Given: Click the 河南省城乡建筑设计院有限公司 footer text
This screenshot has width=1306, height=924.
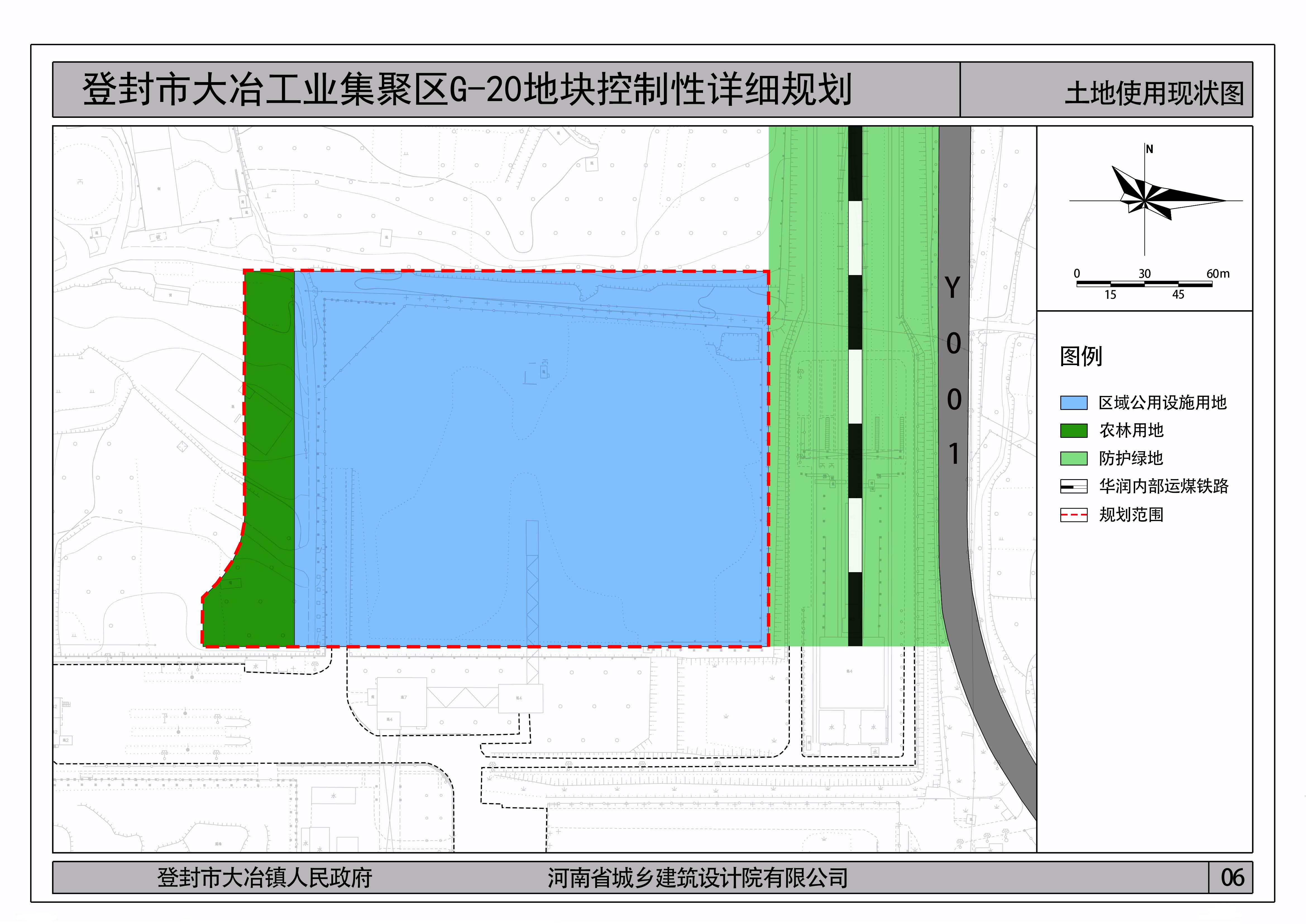Looking at the screenshot, I should (x=697, y=877).
